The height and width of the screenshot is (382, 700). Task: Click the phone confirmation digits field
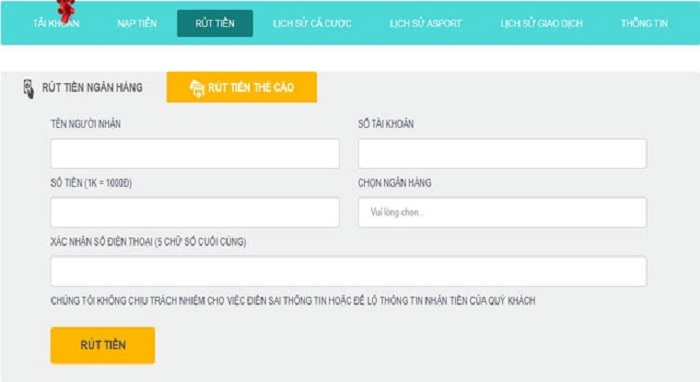[348, 271]
